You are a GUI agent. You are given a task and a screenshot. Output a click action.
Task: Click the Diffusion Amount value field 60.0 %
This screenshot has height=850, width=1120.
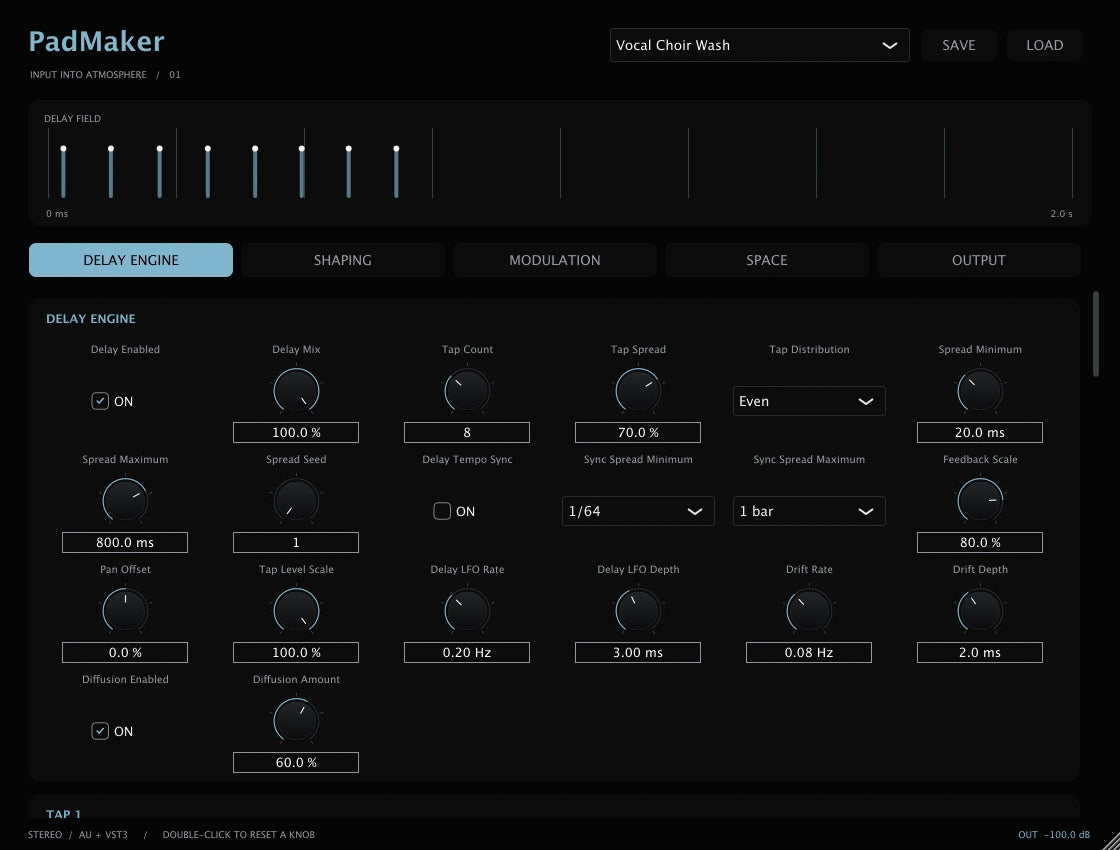tap(296, 762)
